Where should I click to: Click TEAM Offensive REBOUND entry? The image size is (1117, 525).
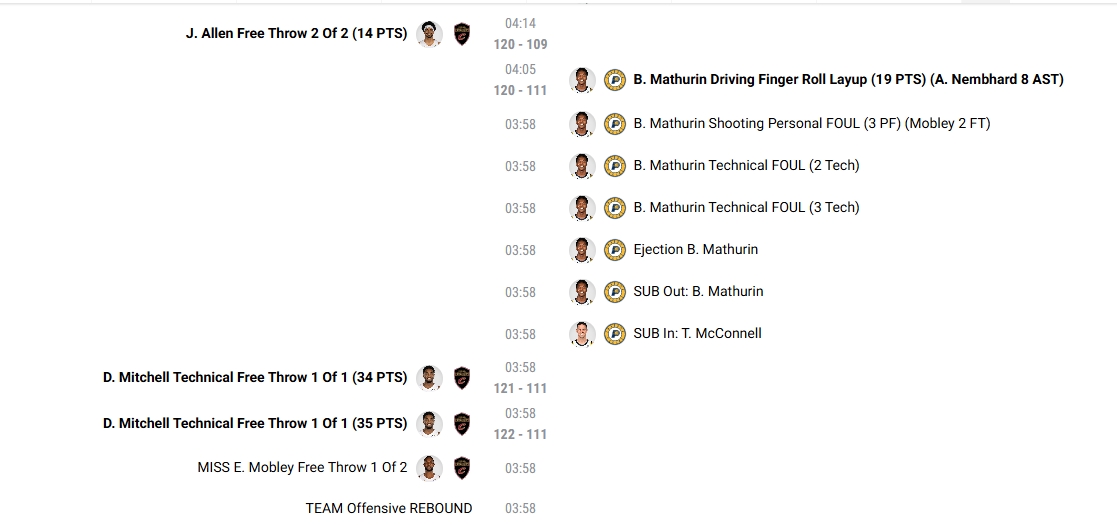click(x=388, y=509)
